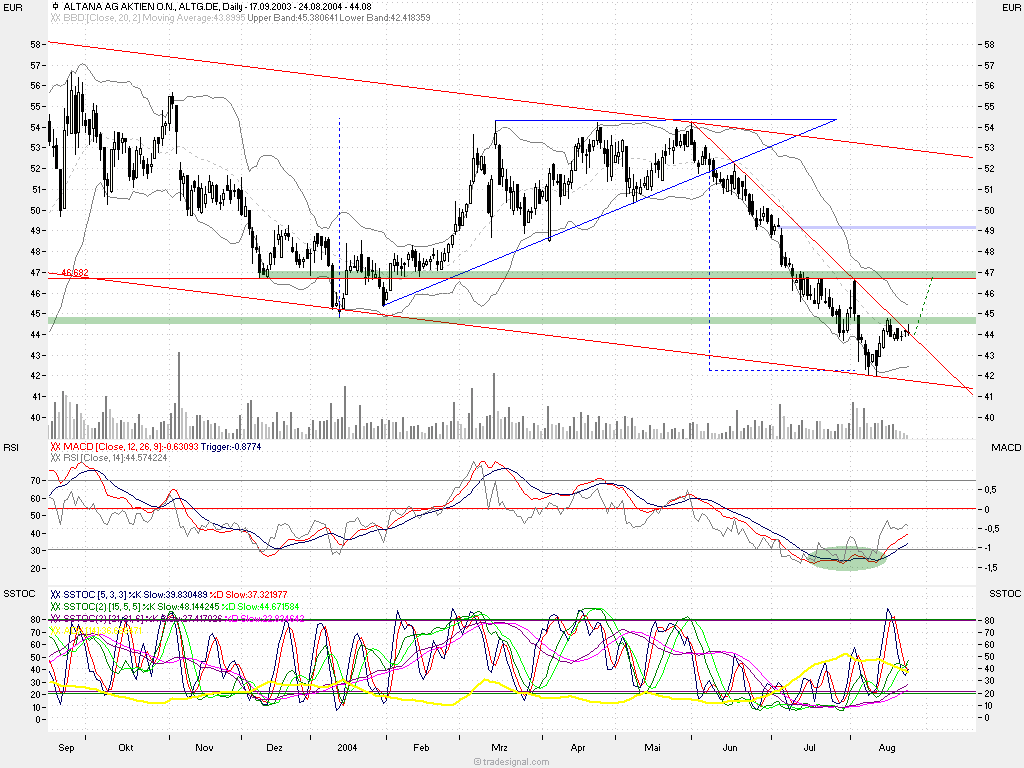The image size is (1024, 768).
Task: Select the SSTOC(2) [15, 5, 5] legend text
Action: [x=141, y=607]
